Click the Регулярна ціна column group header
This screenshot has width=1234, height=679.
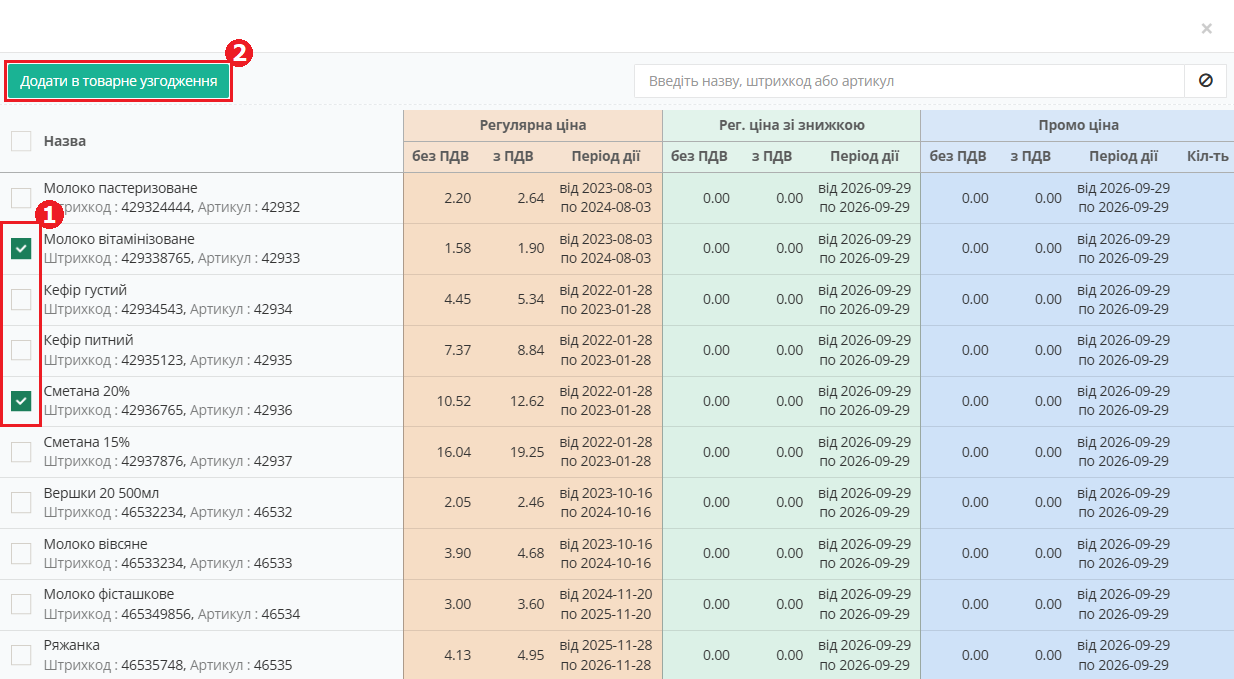coord(533,125)
